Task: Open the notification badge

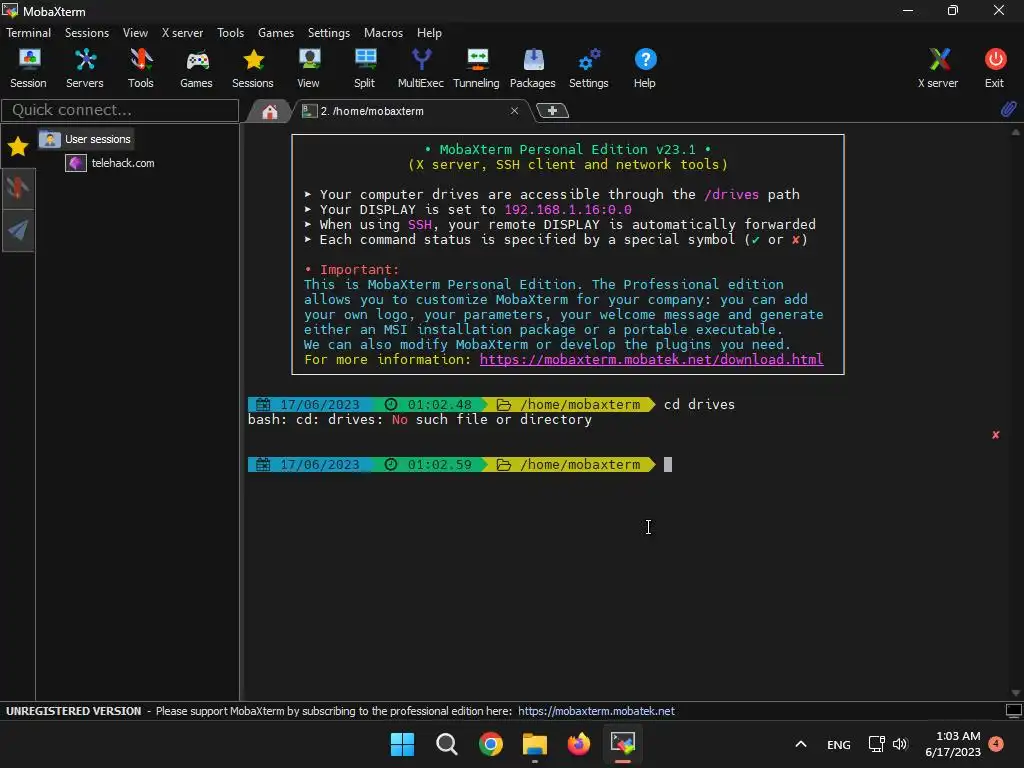Action: pos(996,744)
